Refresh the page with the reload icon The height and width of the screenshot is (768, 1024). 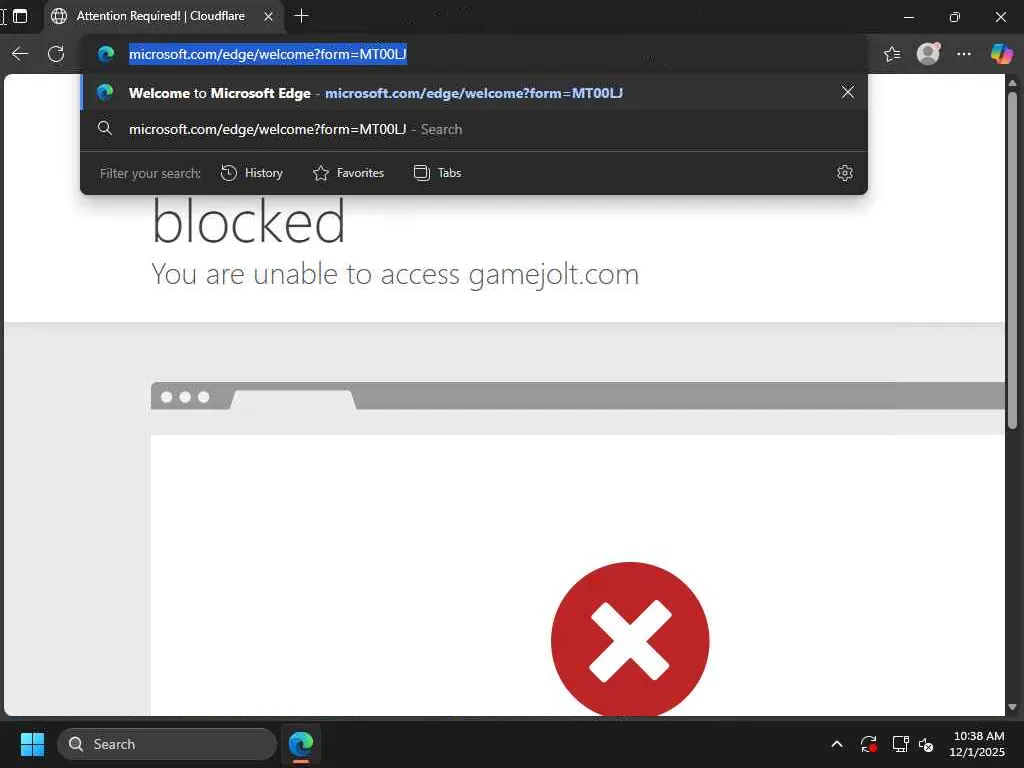coord(56,54)
